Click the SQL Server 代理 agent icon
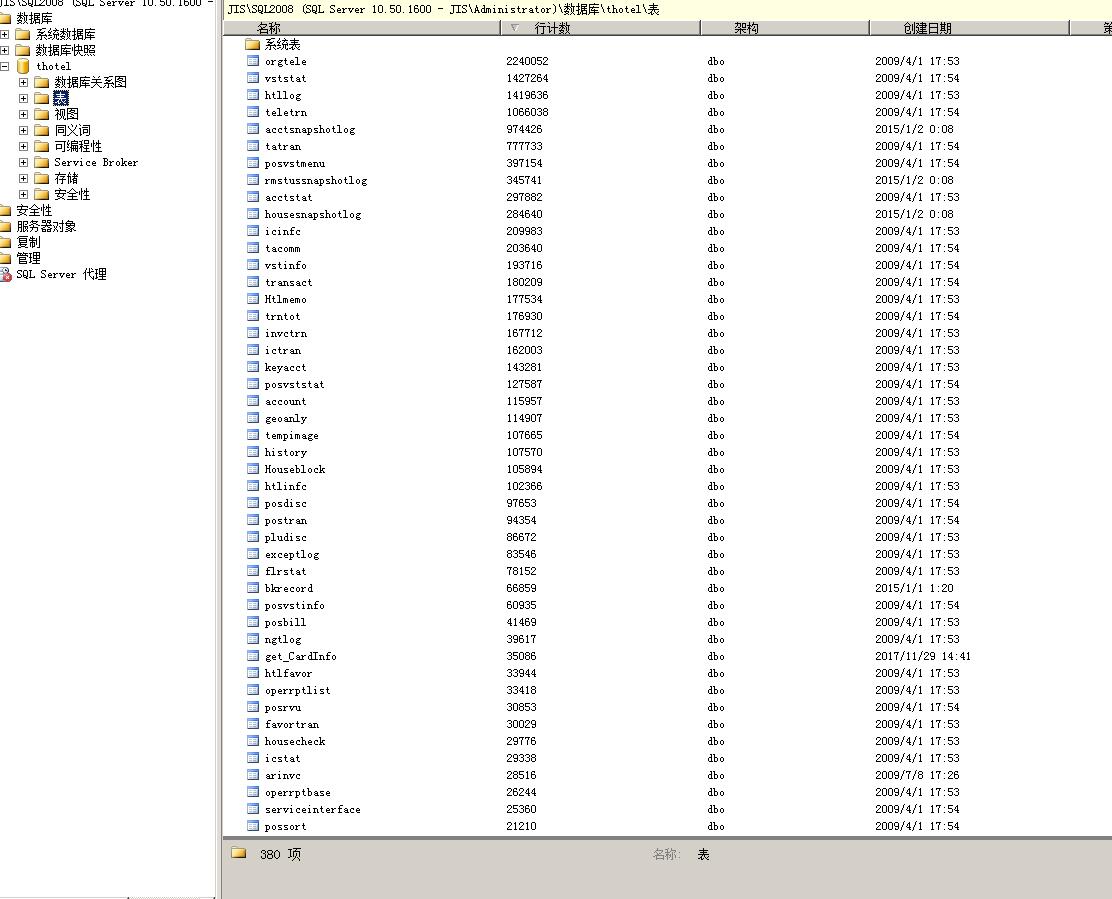 [6, 274]
